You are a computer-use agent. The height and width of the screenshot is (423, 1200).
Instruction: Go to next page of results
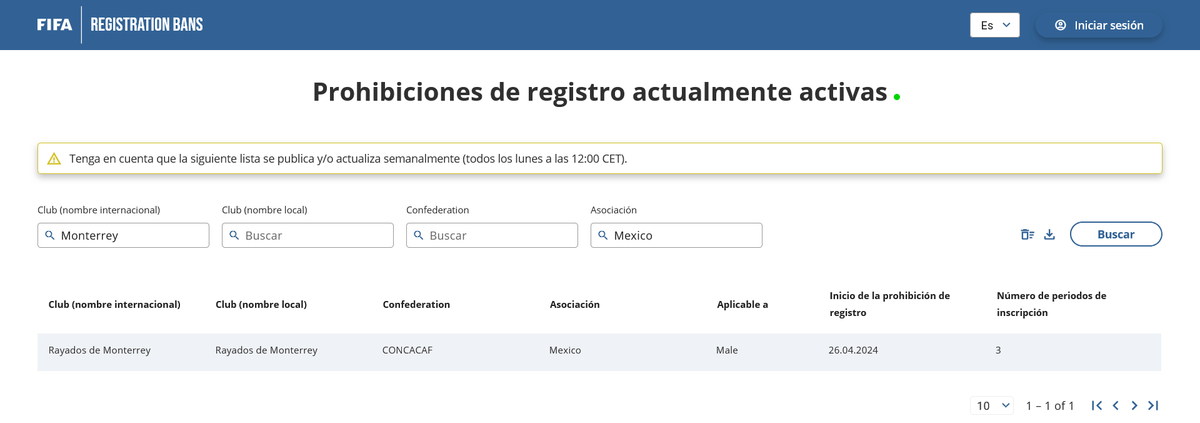coord(1134,405)
